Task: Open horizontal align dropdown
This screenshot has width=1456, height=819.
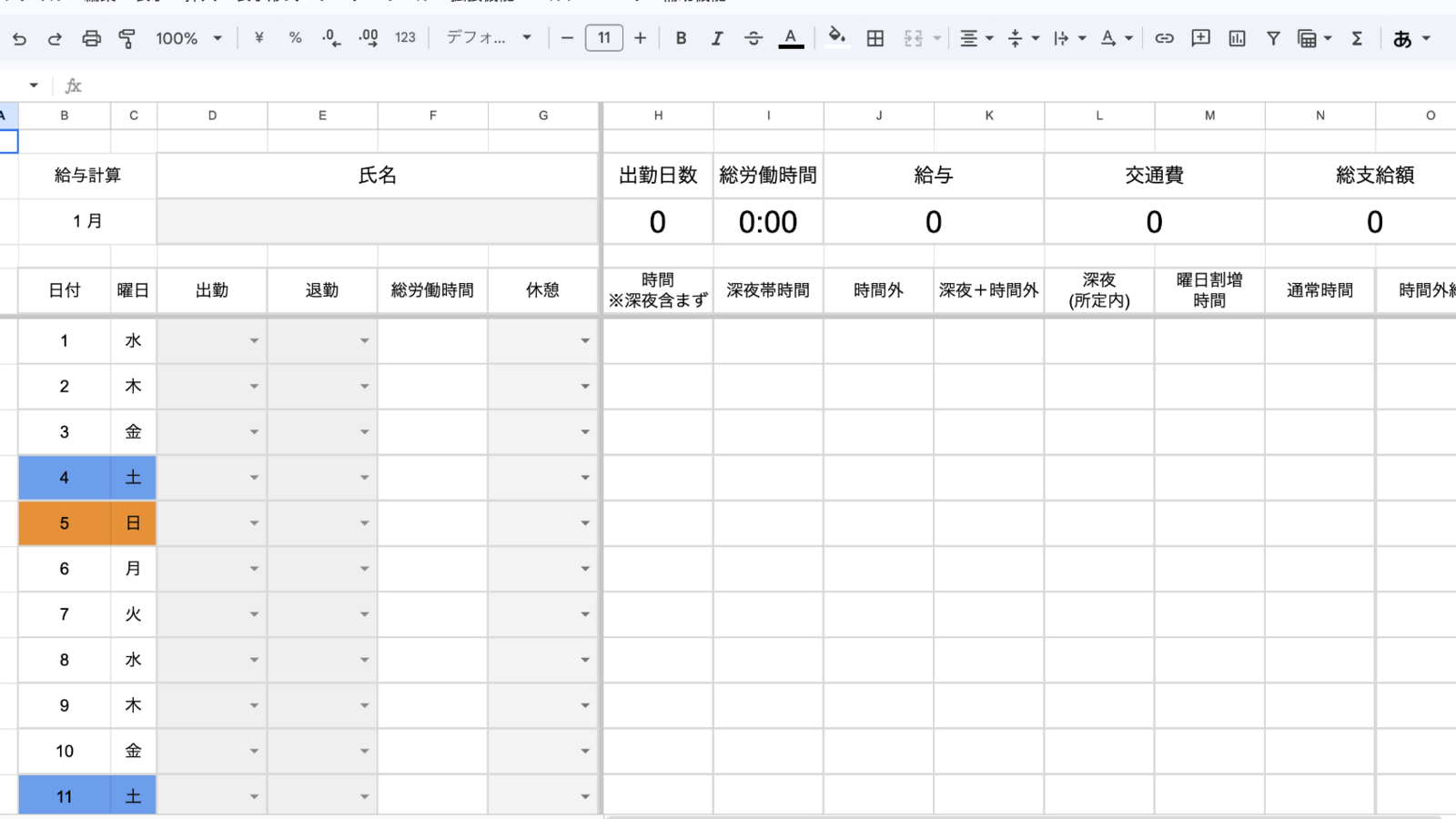Action: (976, 38)
